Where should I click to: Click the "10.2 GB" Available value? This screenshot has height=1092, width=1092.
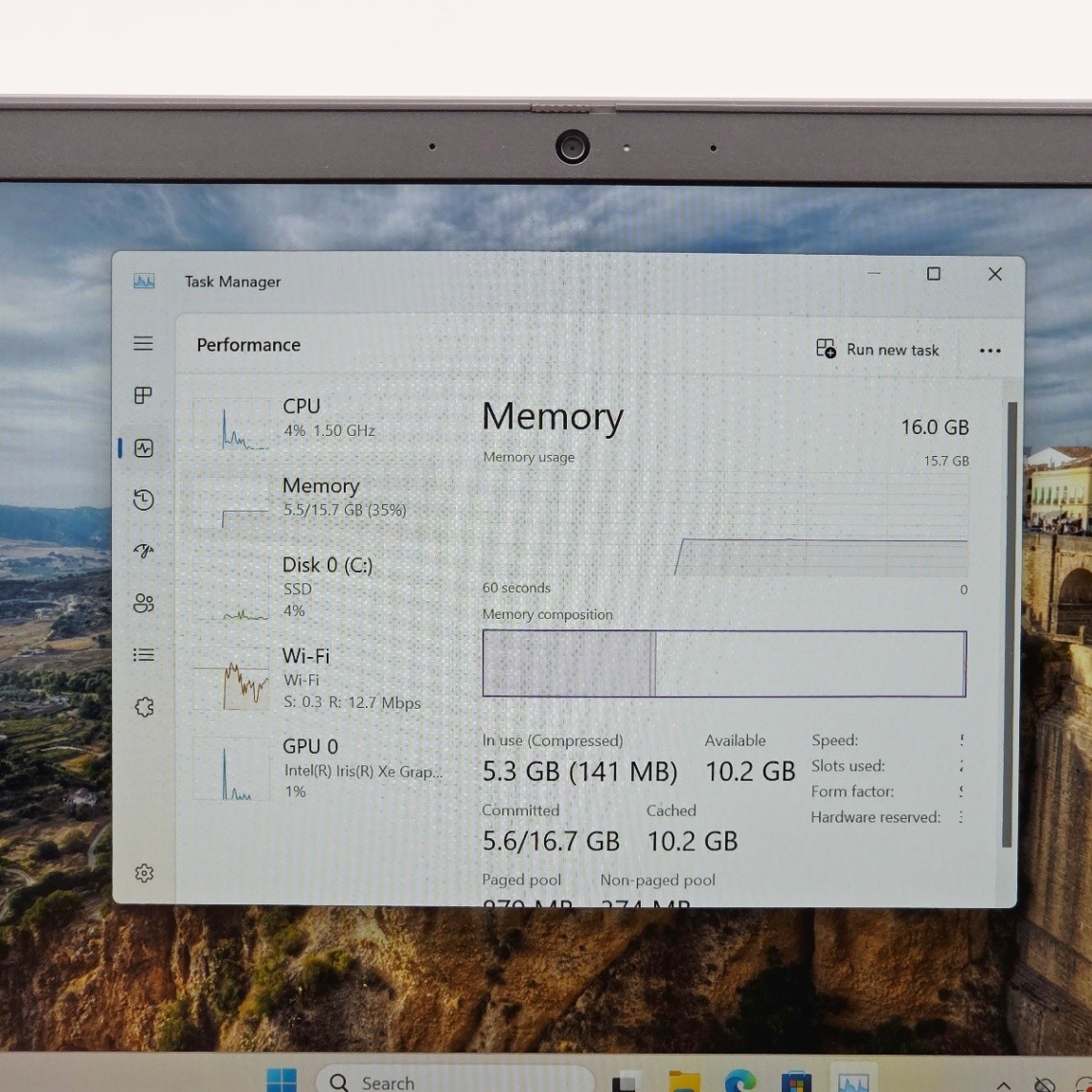[750, 772]
